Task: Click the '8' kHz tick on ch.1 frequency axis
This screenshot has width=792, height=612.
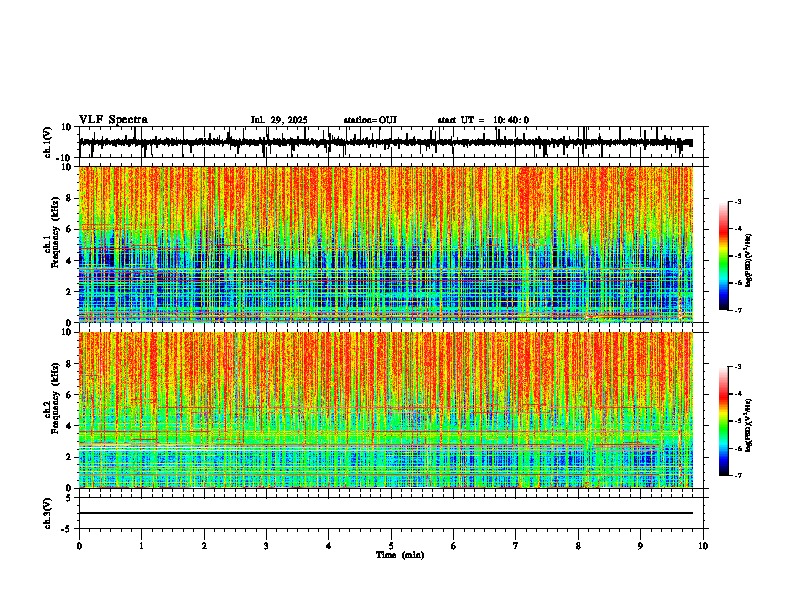Action: 69,198
